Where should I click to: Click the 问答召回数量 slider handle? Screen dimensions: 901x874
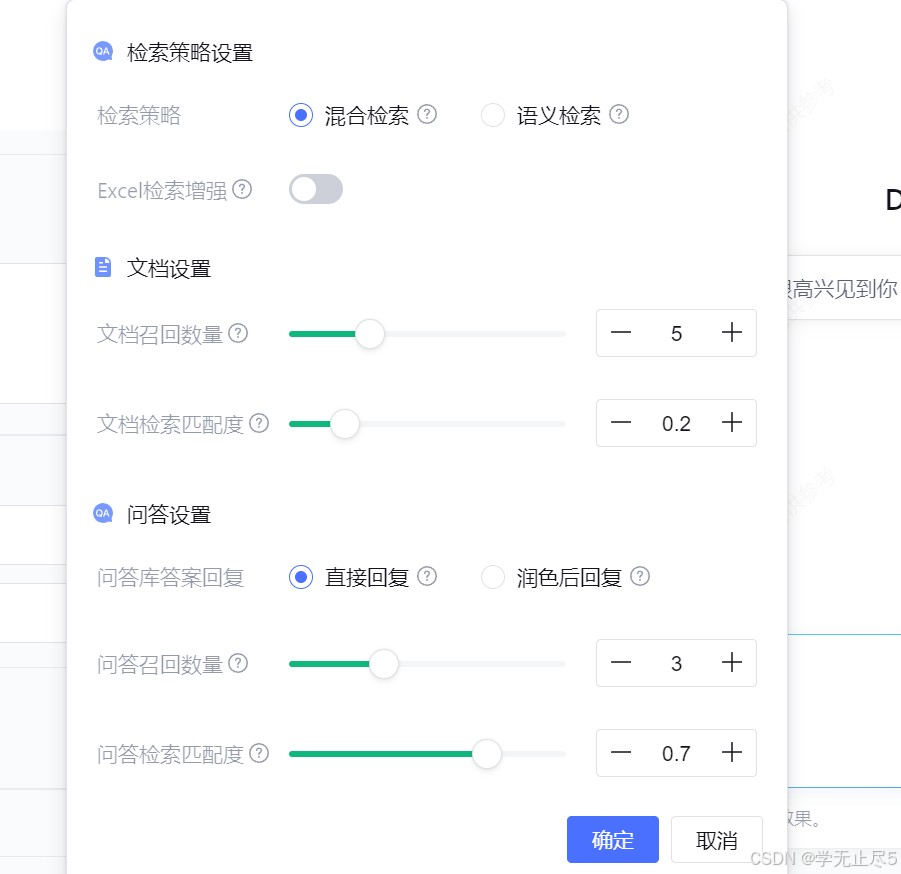point(383,664)
